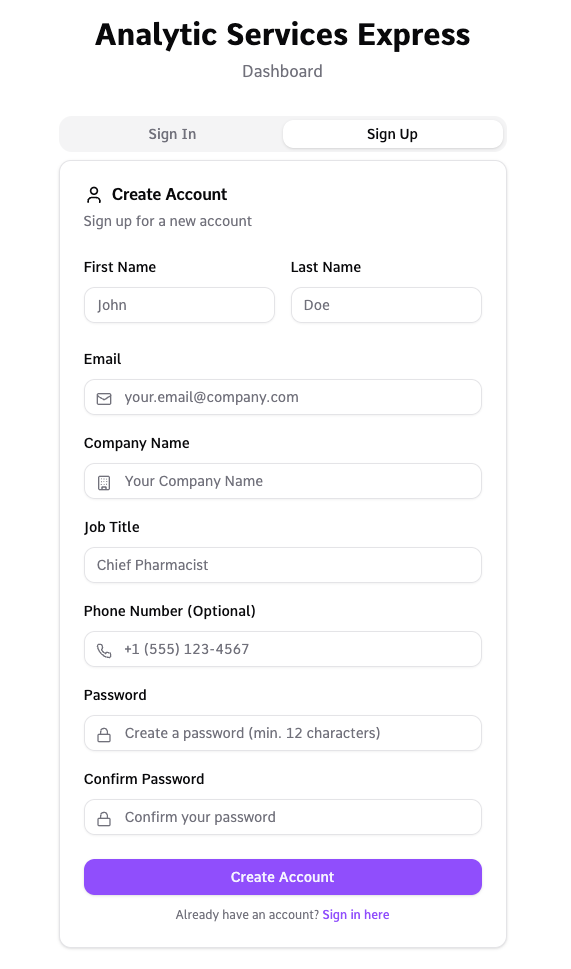
Task: Click into the Email address field
Action: point(283,397)
